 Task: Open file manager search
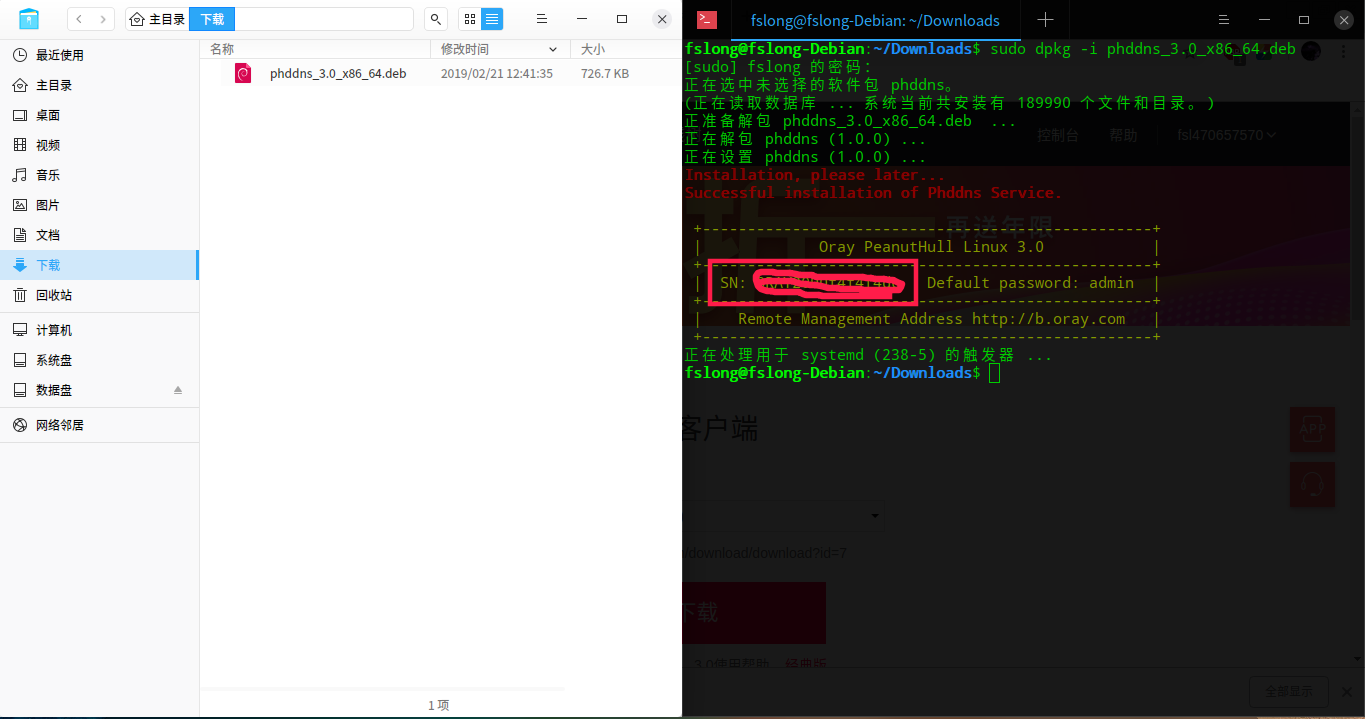(x=435, y=19)
